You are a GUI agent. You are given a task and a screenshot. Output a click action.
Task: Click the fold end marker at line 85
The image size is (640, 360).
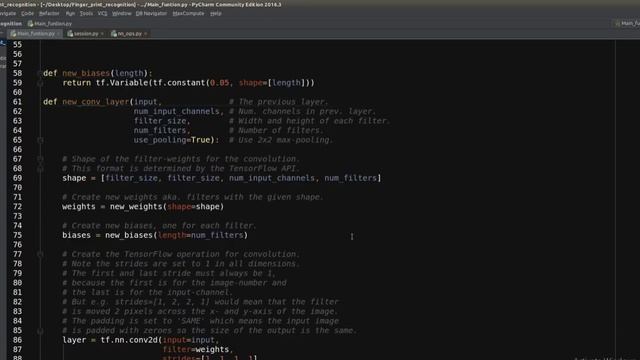[40, 331]
